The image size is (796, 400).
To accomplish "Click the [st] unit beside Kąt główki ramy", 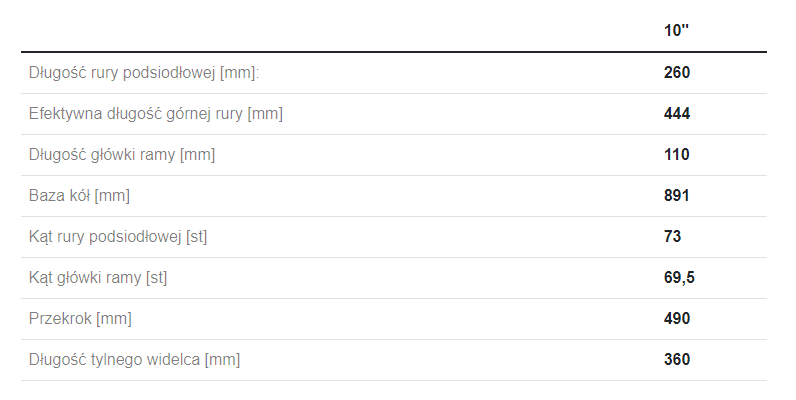I will click(x=157, y=278).
